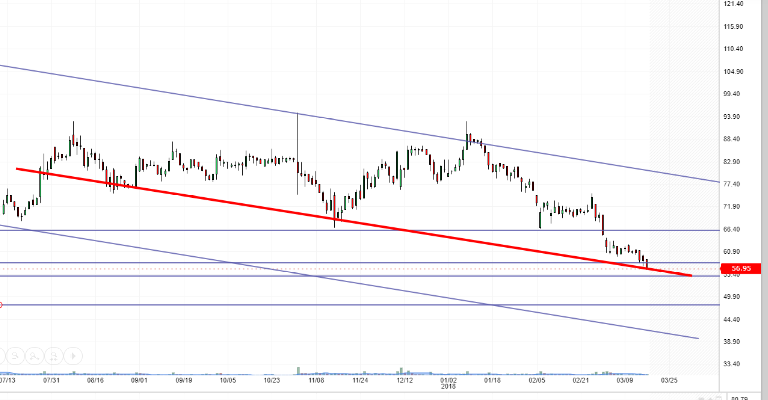Click the 115.90 price axis label
768x400 pixels.
point(733,26)
